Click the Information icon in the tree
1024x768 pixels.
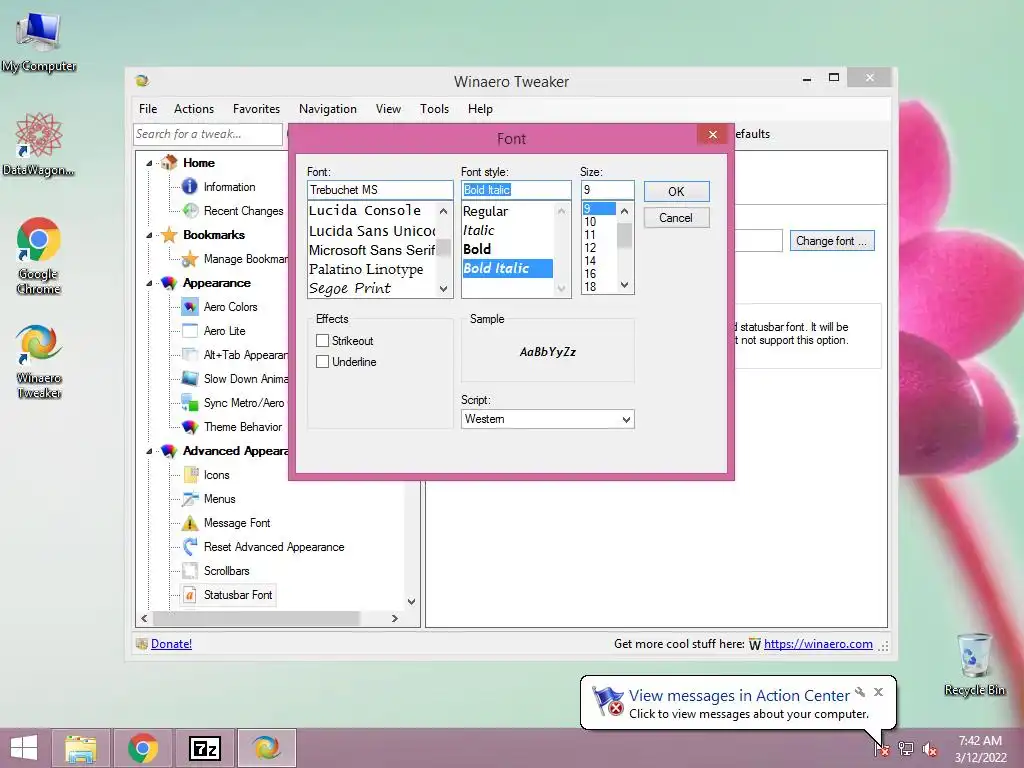(x=189, y=187)
